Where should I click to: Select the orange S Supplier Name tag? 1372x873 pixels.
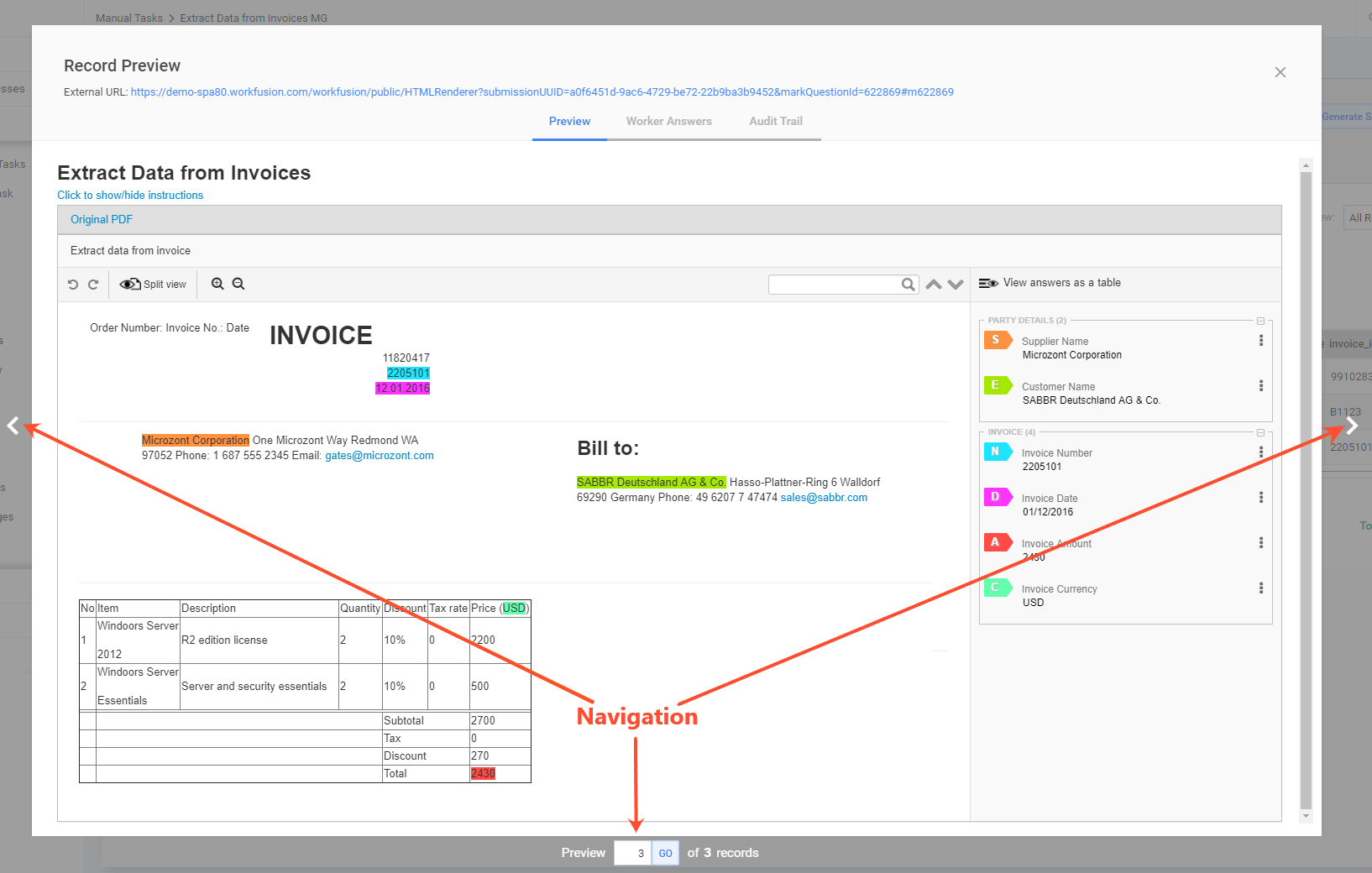998,340
